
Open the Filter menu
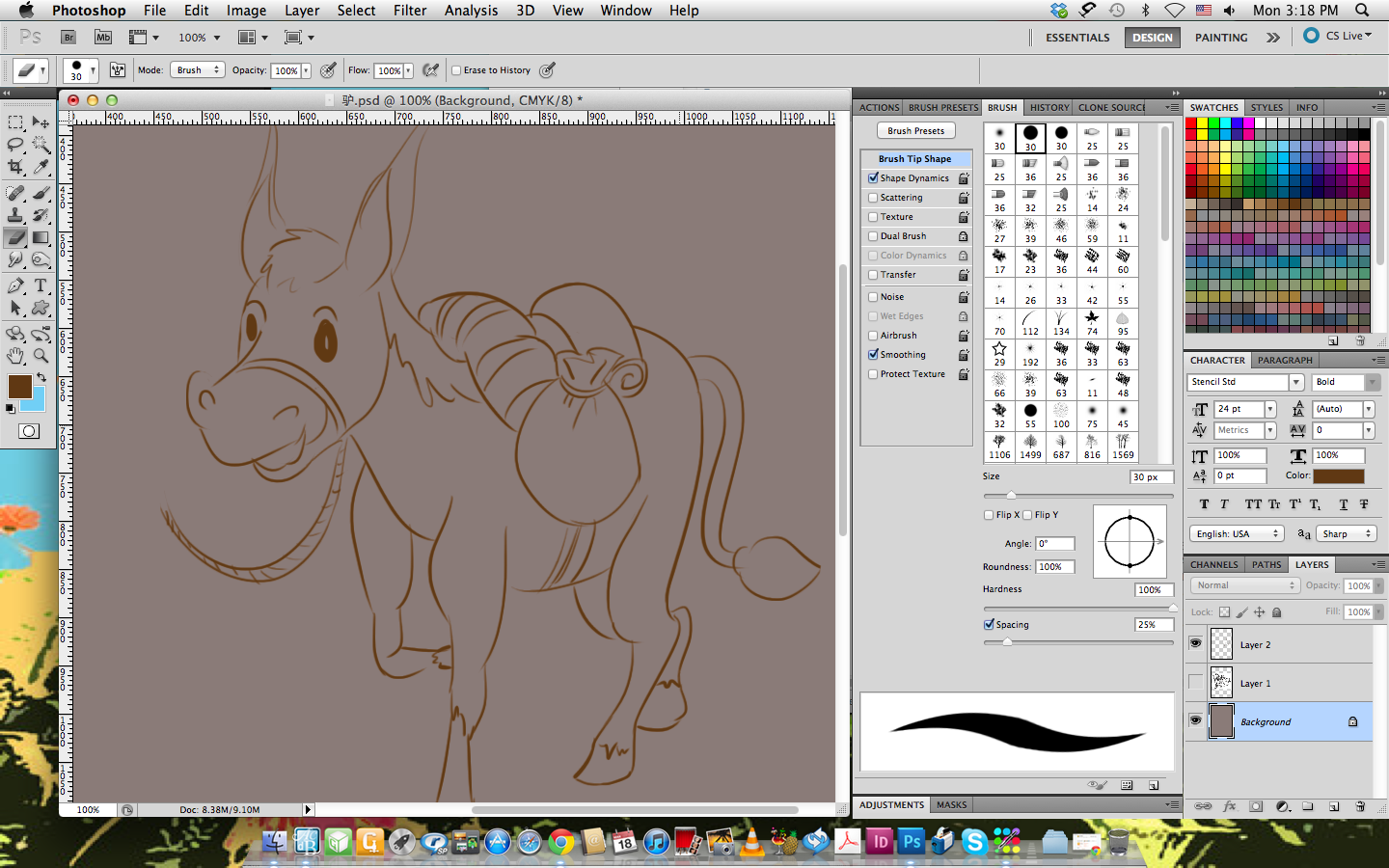click(x=410, y=10)
